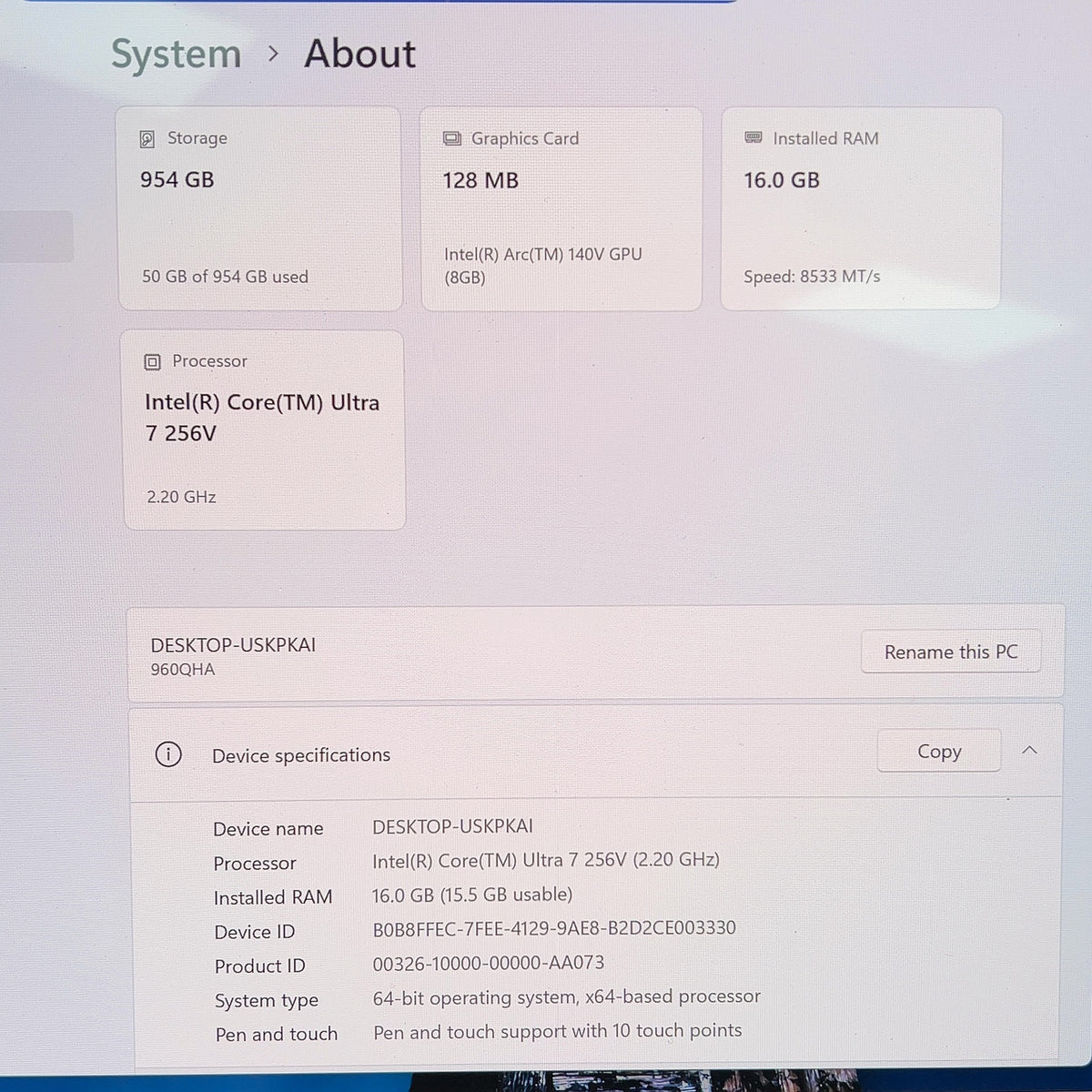Click the Storage drive icon
The width and height of the screenshot is (1092, 1092).
click(x=147, y=138)
